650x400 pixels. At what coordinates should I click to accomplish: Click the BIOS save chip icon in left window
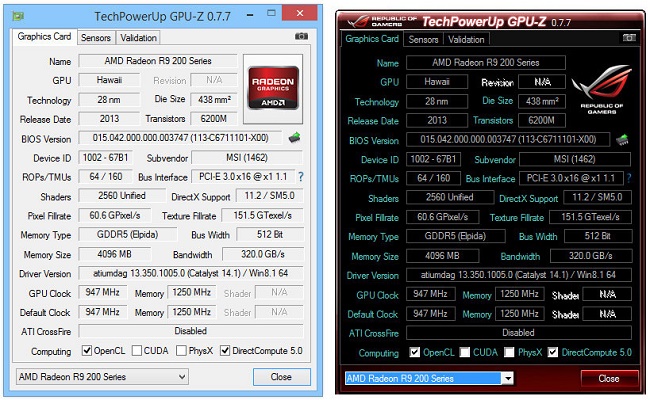(295, 137)
